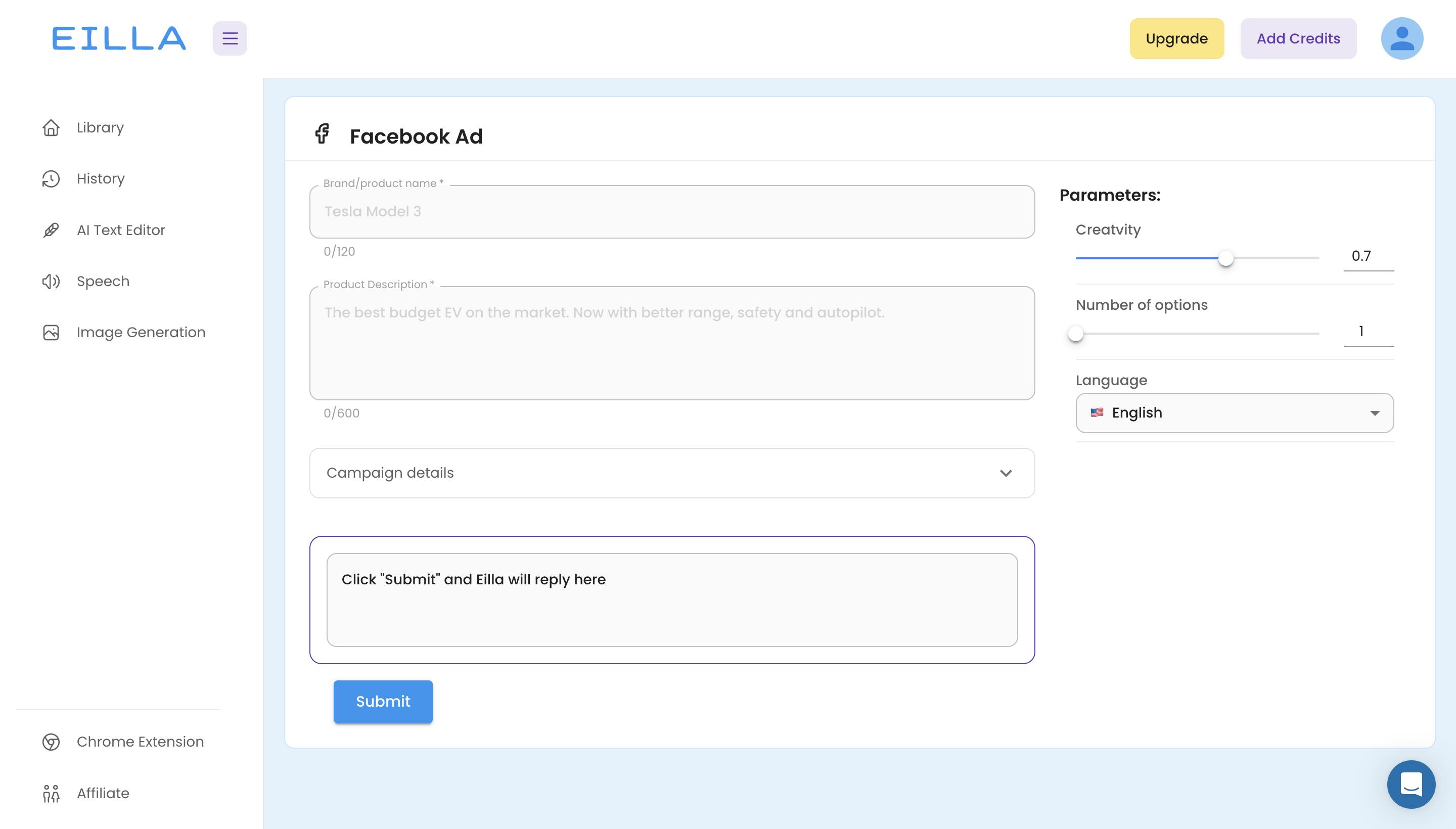This screenshot has width=1456, height=829.
Task: Click the AI Text Editor feather icon
Action: click(51, 230)
